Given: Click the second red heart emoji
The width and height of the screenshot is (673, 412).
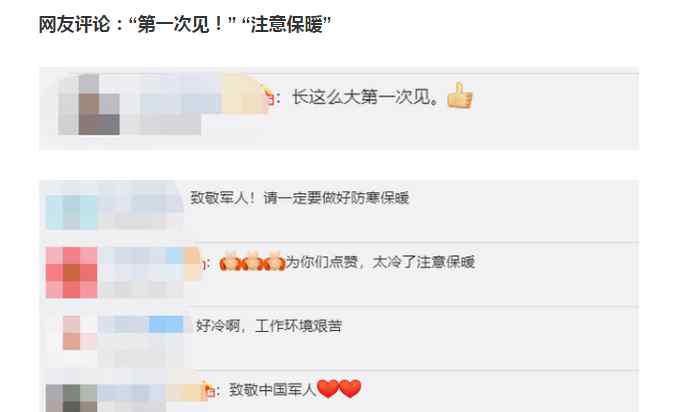Looking at the screenshot, I should tap(350, 389).
